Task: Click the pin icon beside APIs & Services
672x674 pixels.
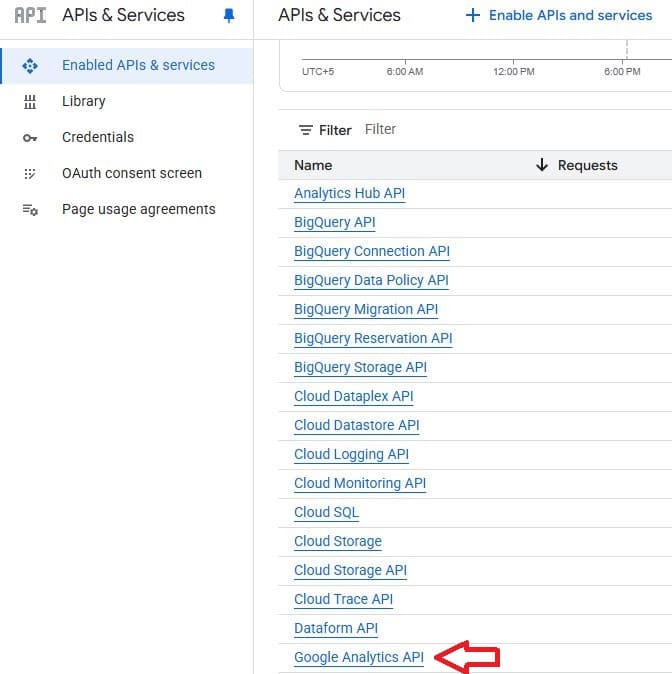Action: click(229, 16)
